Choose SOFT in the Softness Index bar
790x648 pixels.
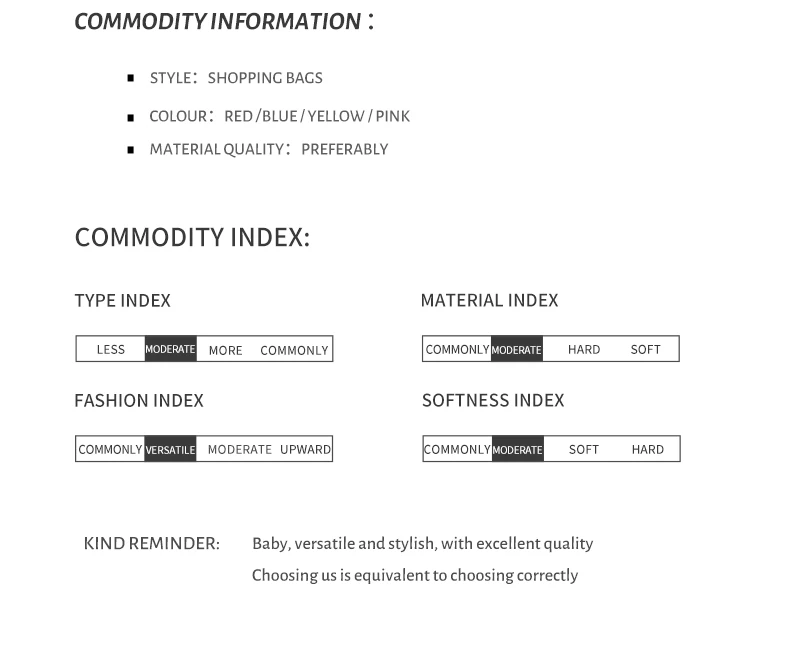[x=584, y=449]
